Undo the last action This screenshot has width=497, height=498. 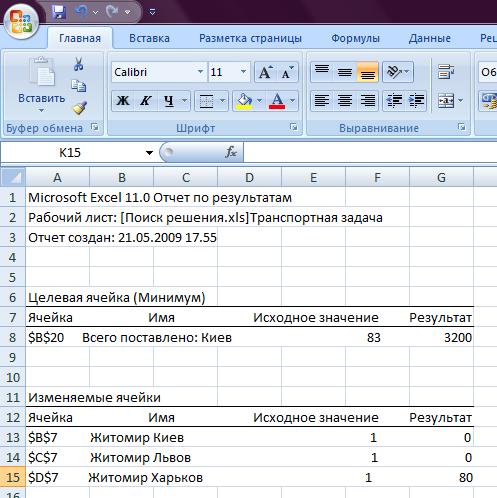(x=81, y=12)
